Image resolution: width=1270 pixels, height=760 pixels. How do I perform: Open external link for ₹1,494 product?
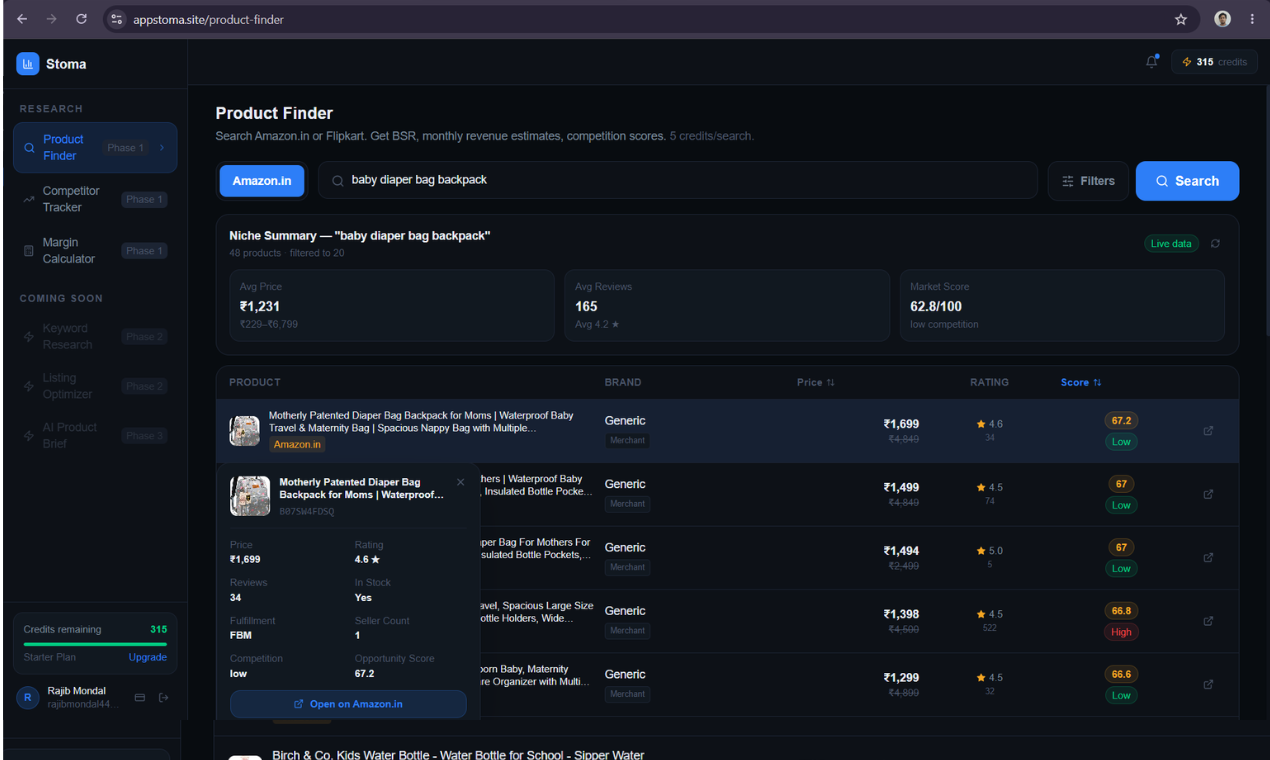click(1208, 558)
